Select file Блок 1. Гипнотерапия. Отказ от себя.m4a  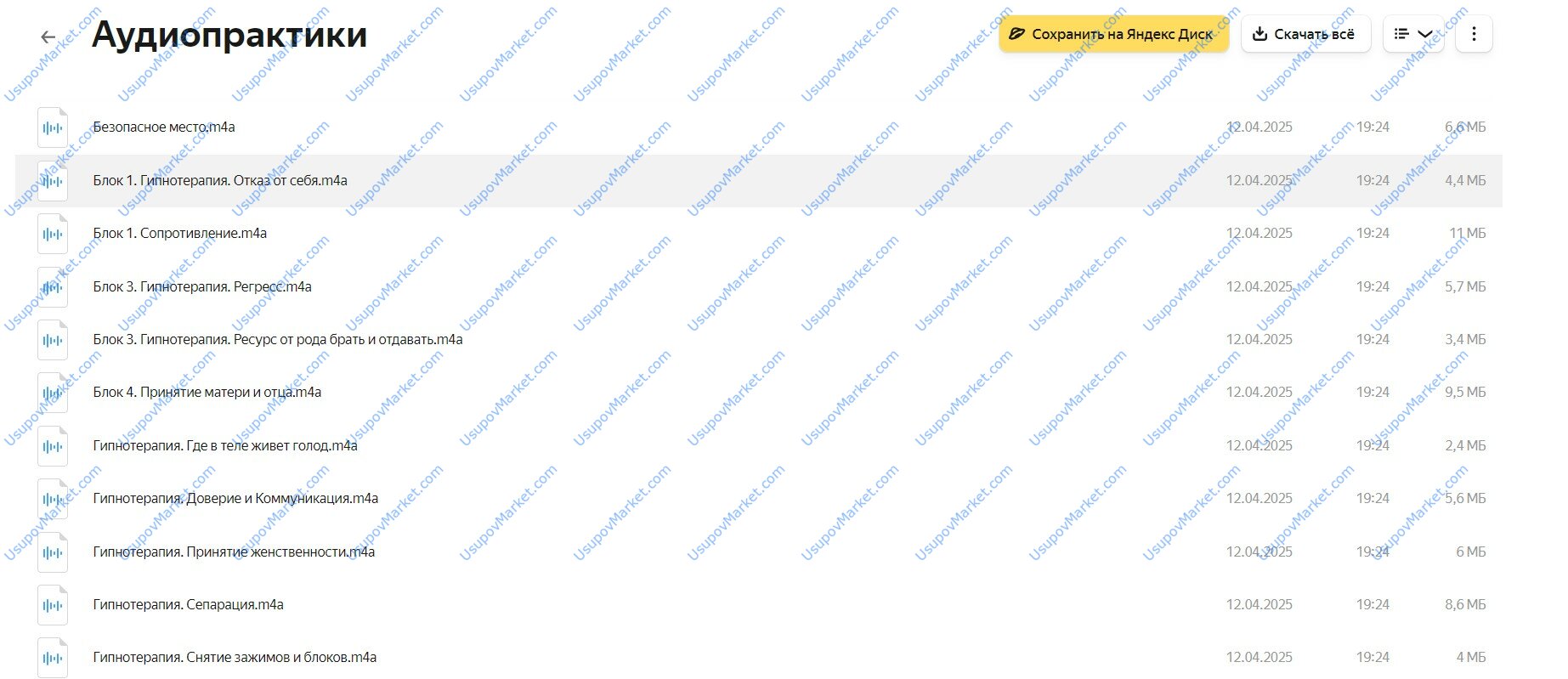click(220, 180)
